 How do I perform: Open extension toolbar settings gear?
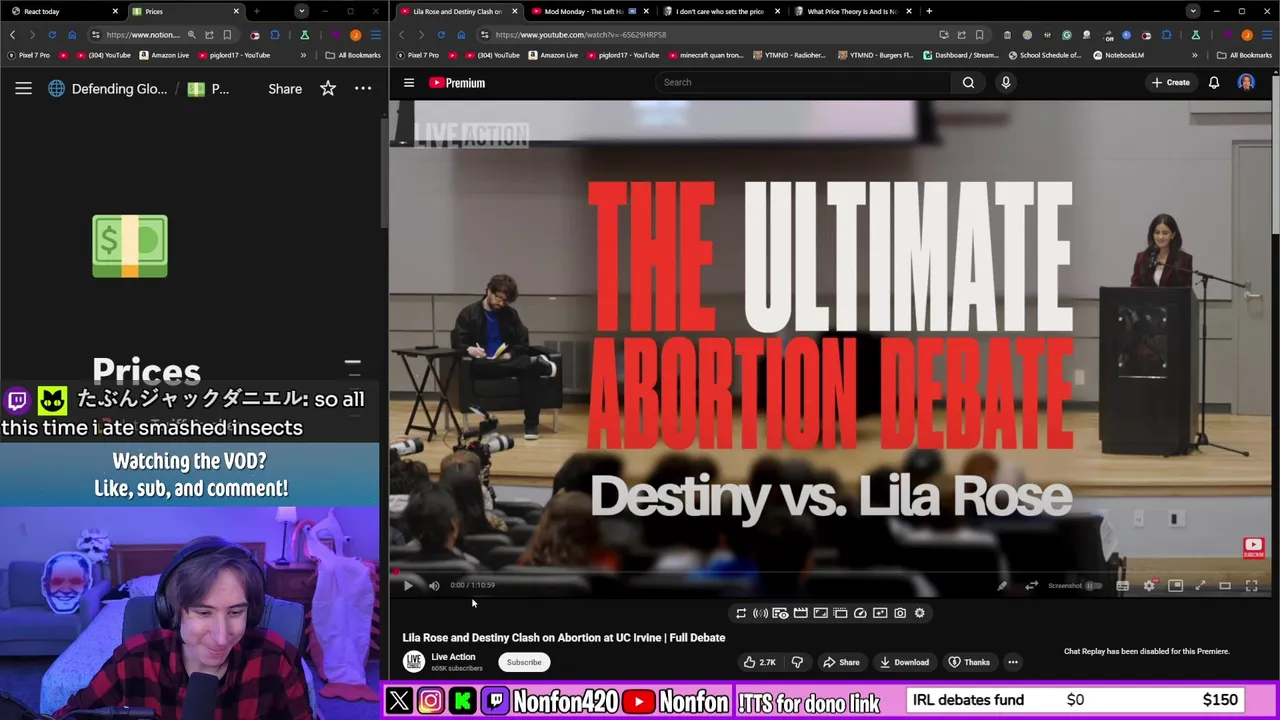click(x=920, y=613)
